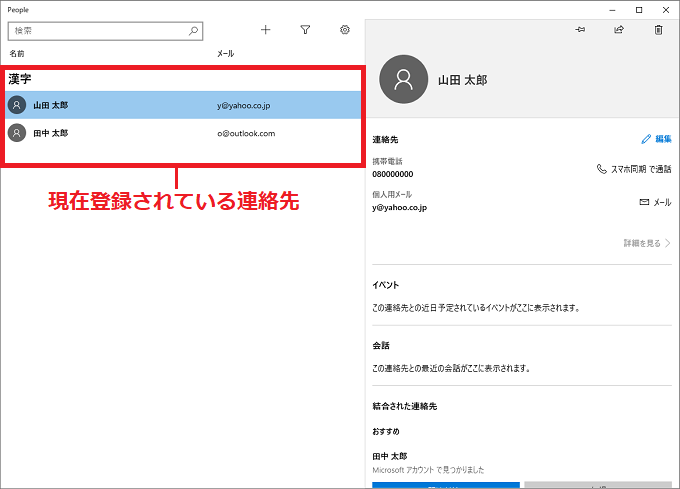Minimize the People window
Screen dimensions: 680x489
tap(612, 10)
